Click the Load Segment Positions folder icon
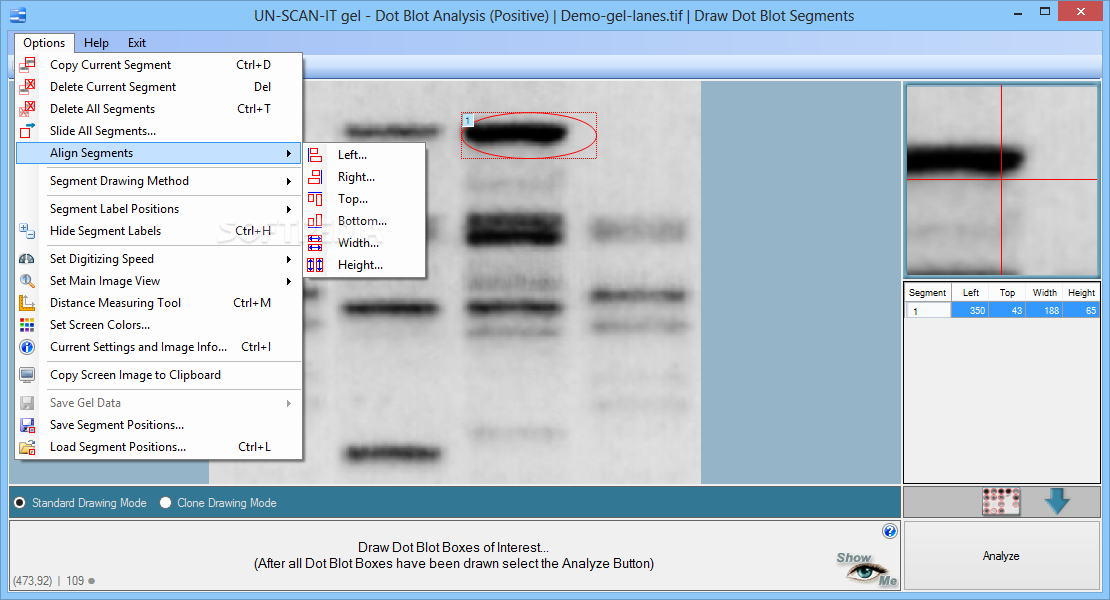 click(x=27, y=447)
